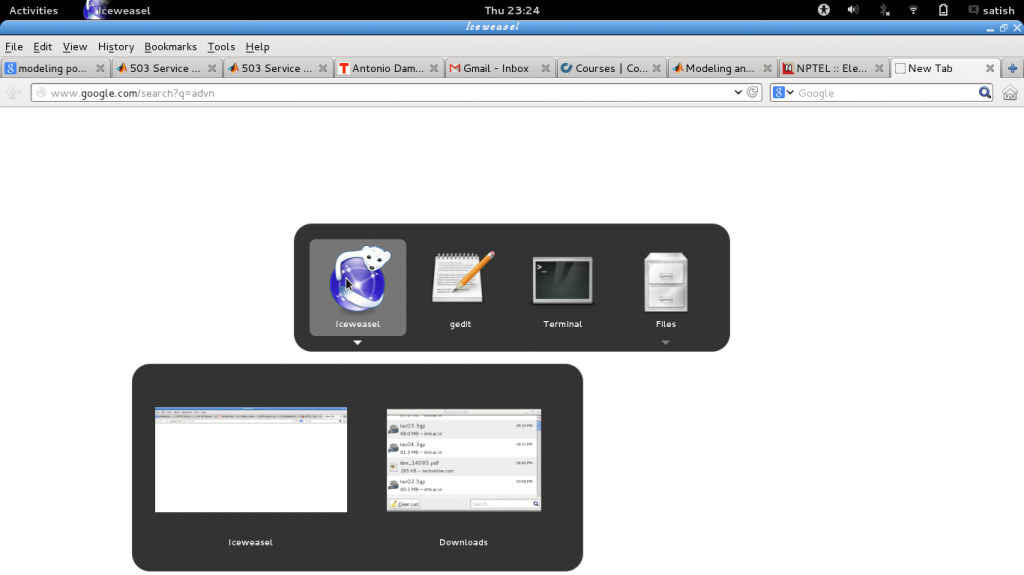The image size is (1024, 575).
Task: Open volume control in top bar
Action: point(853,10)
